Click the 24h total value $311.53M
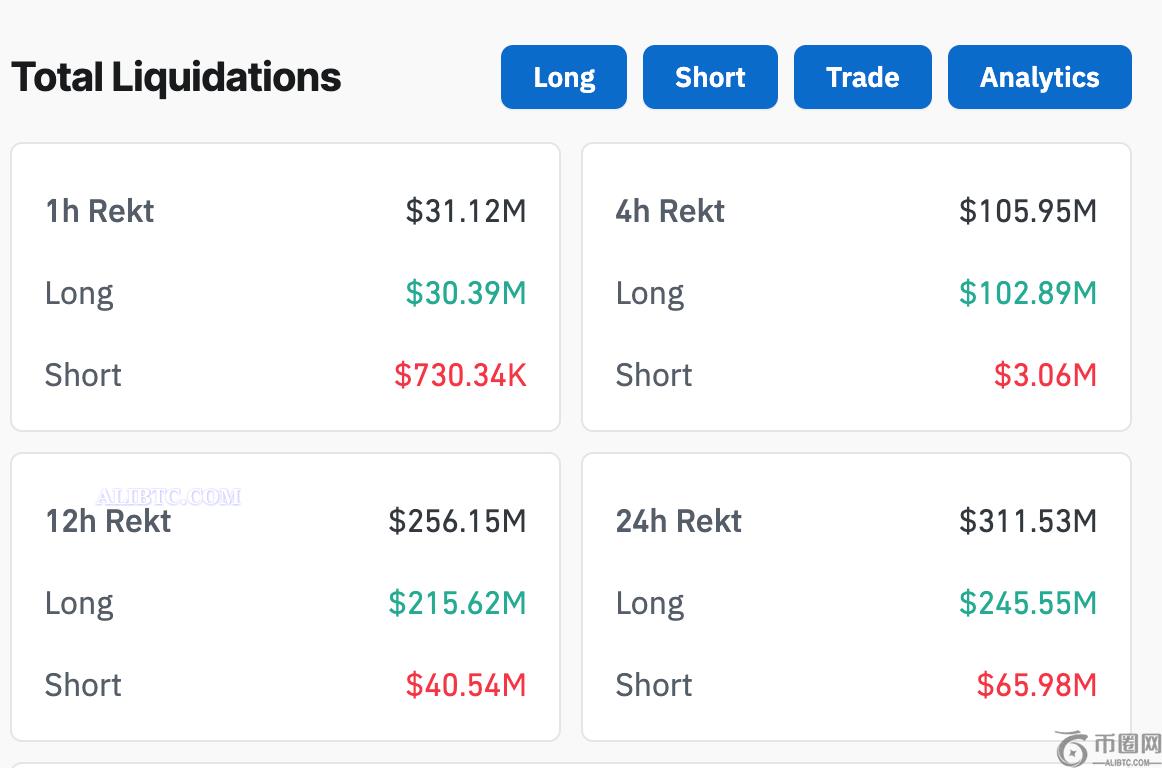Viewport: 1162px width, 768px height. 1028,521
